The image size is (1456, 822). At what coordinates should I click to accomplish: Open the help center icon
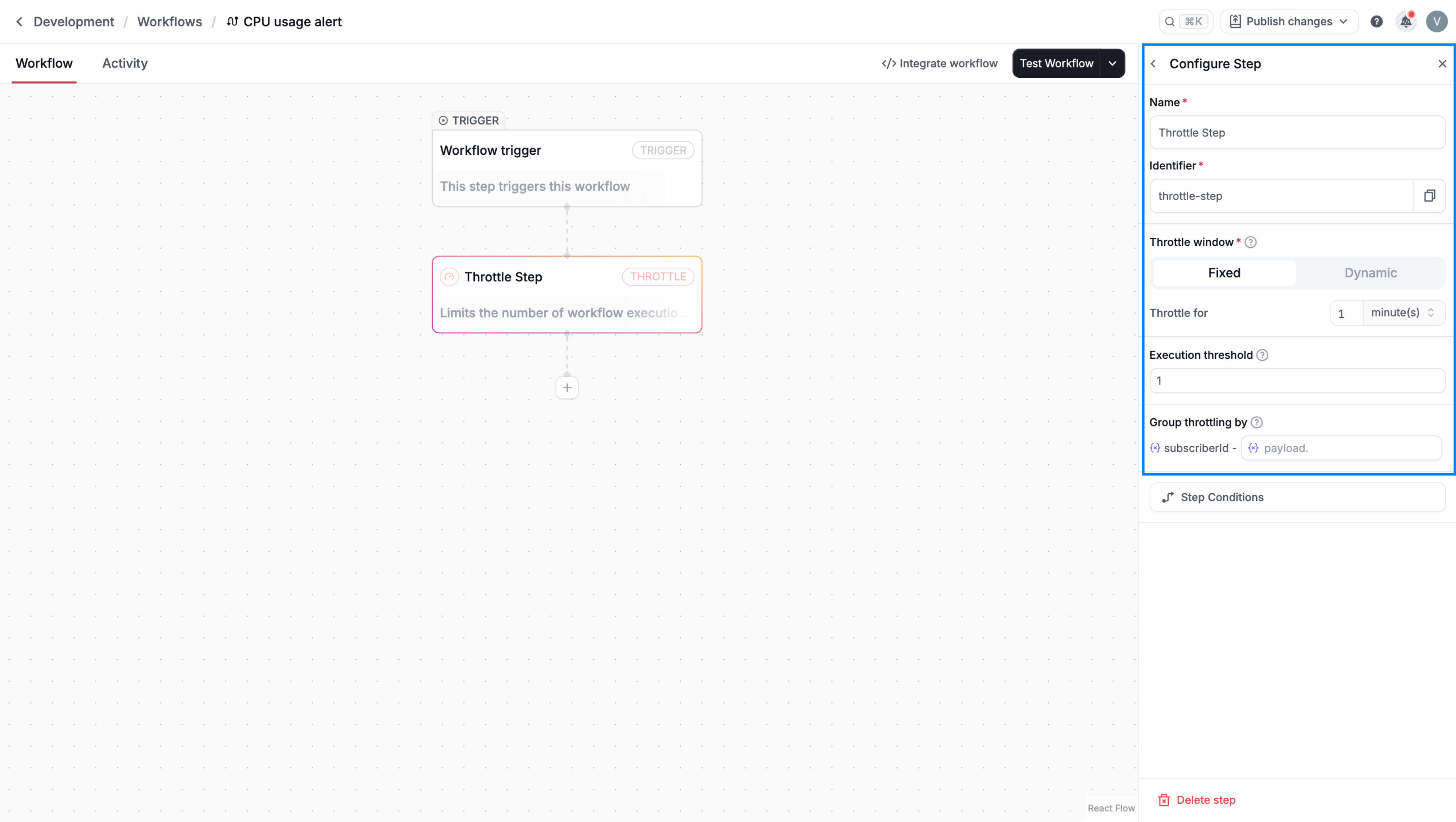tap(1376, 22)
